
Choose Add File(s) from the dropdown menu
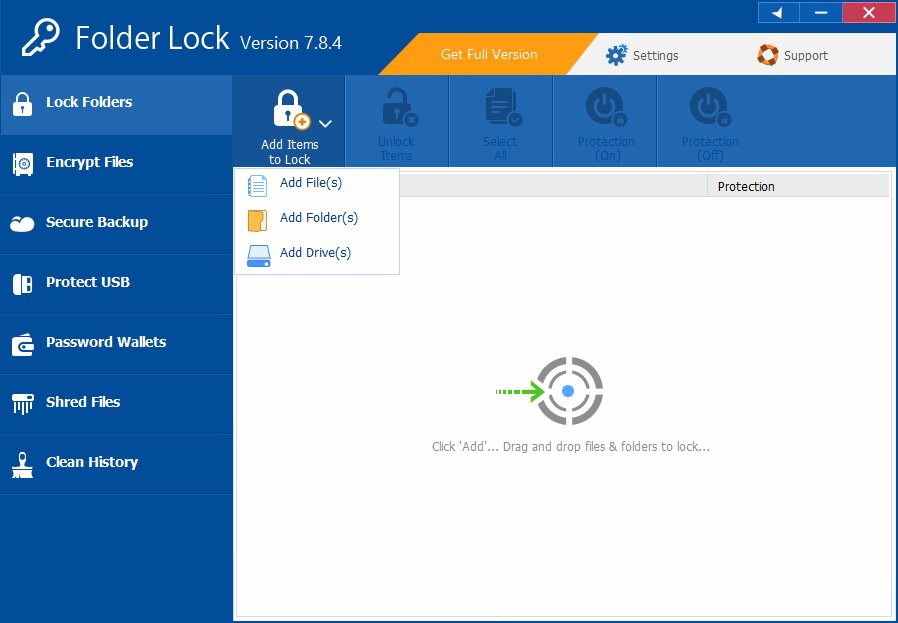coord(317,183)
